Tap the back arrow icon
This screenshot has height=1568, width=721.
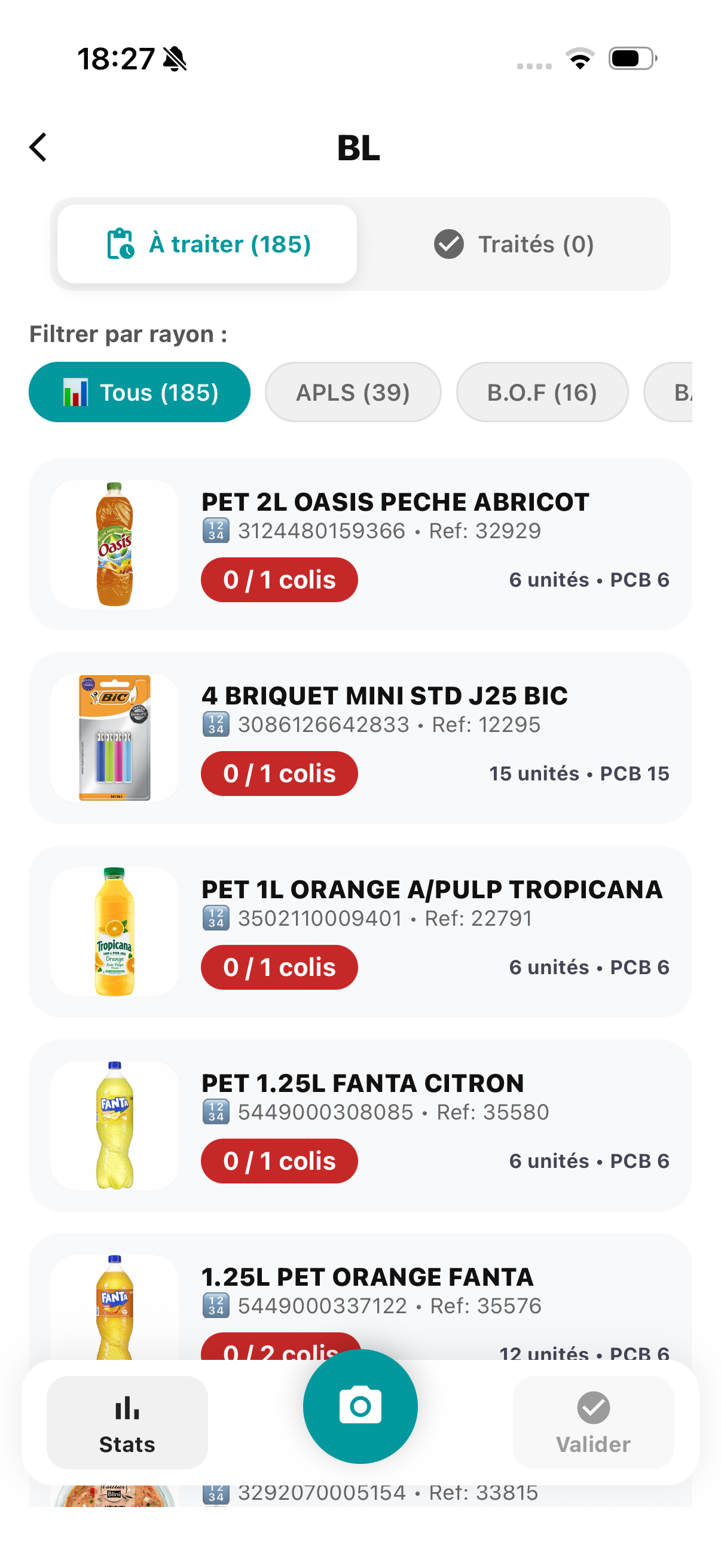pyautogui.click(x=38, y=147)
